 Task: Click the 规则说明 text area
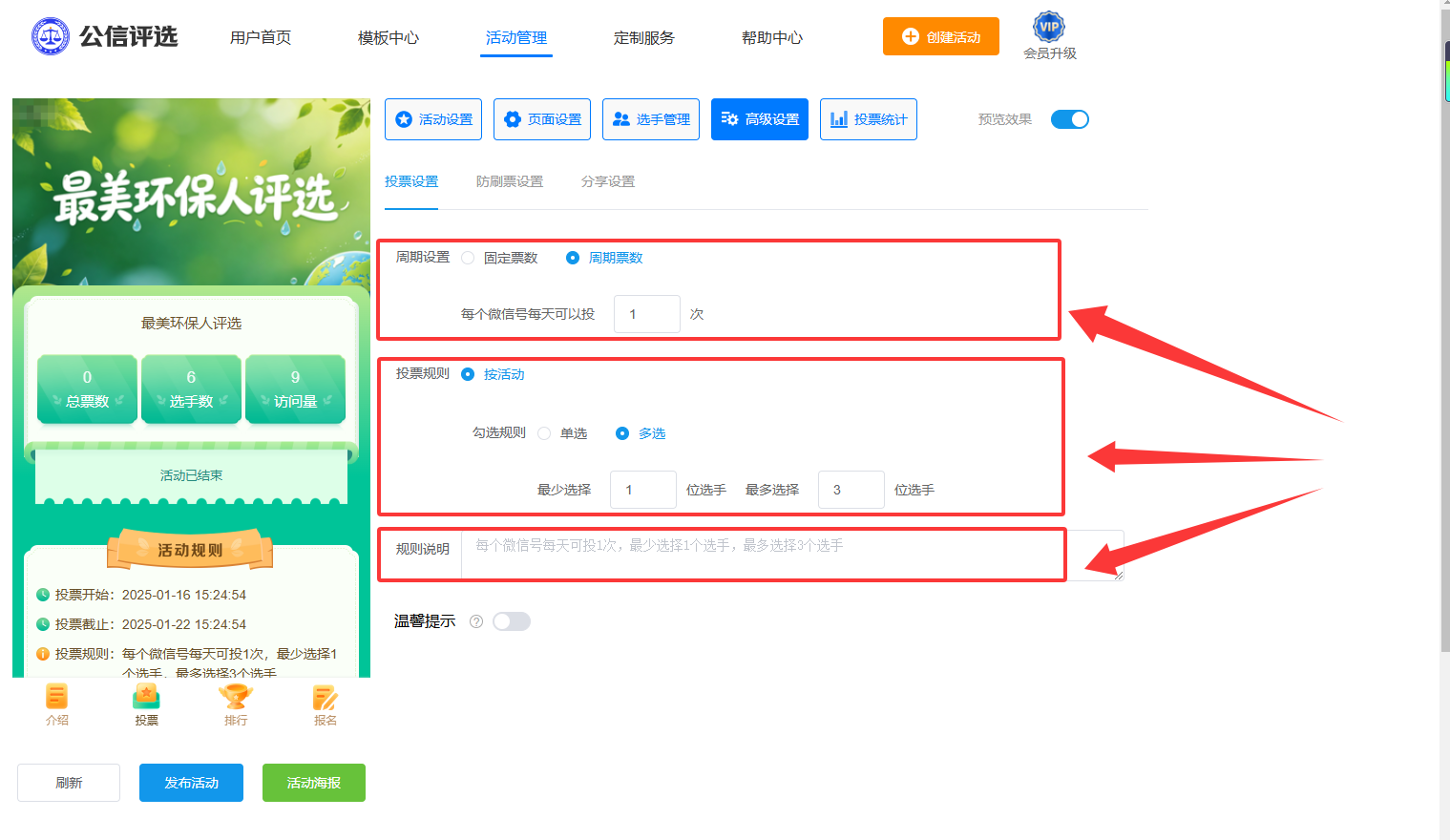(x=792, y=555)
